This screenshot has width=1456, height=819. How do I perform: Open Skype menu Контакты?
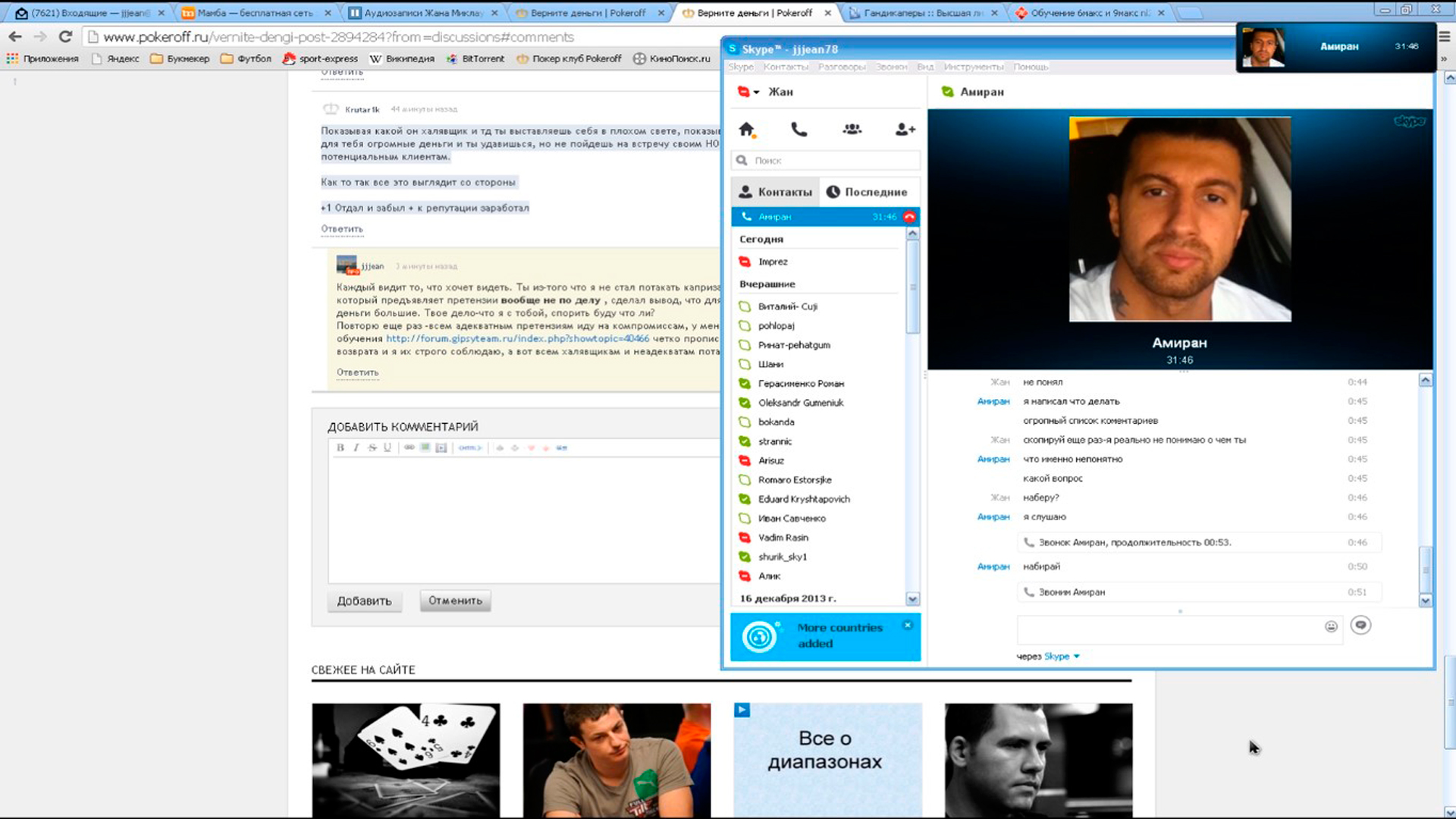coord(786,67)
